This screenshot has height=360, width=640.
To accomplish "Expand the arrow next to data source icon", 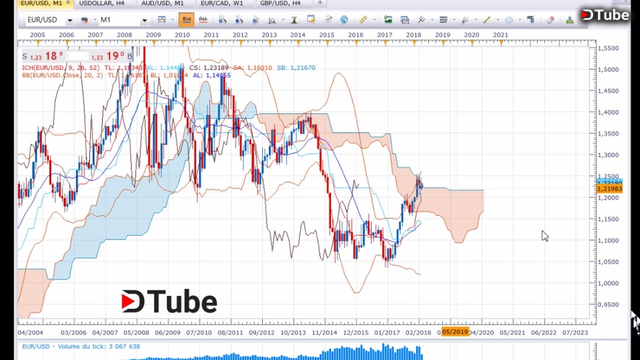I will click(x=95, y=20).
